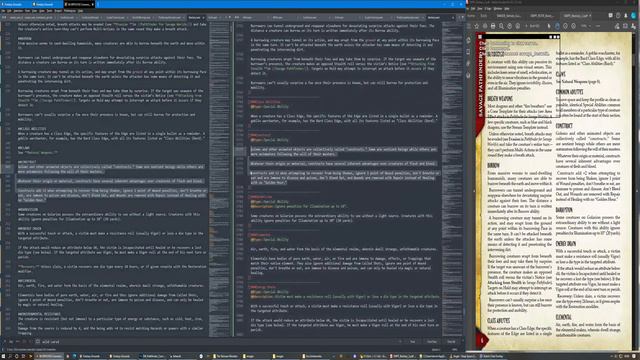Toggle regular expression option in Sublime find panel
640x360 pixels.
coord(4,342)
